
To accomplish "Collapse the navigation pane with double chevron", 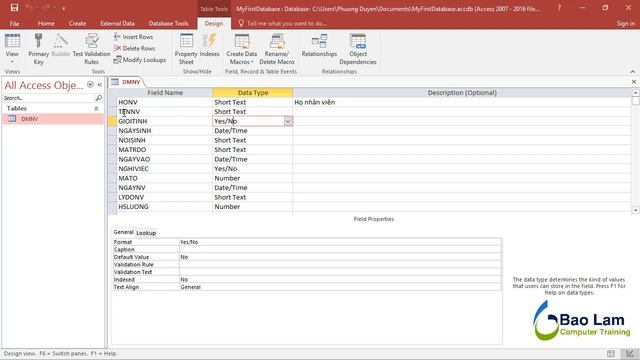I will [x=100, y=85].
